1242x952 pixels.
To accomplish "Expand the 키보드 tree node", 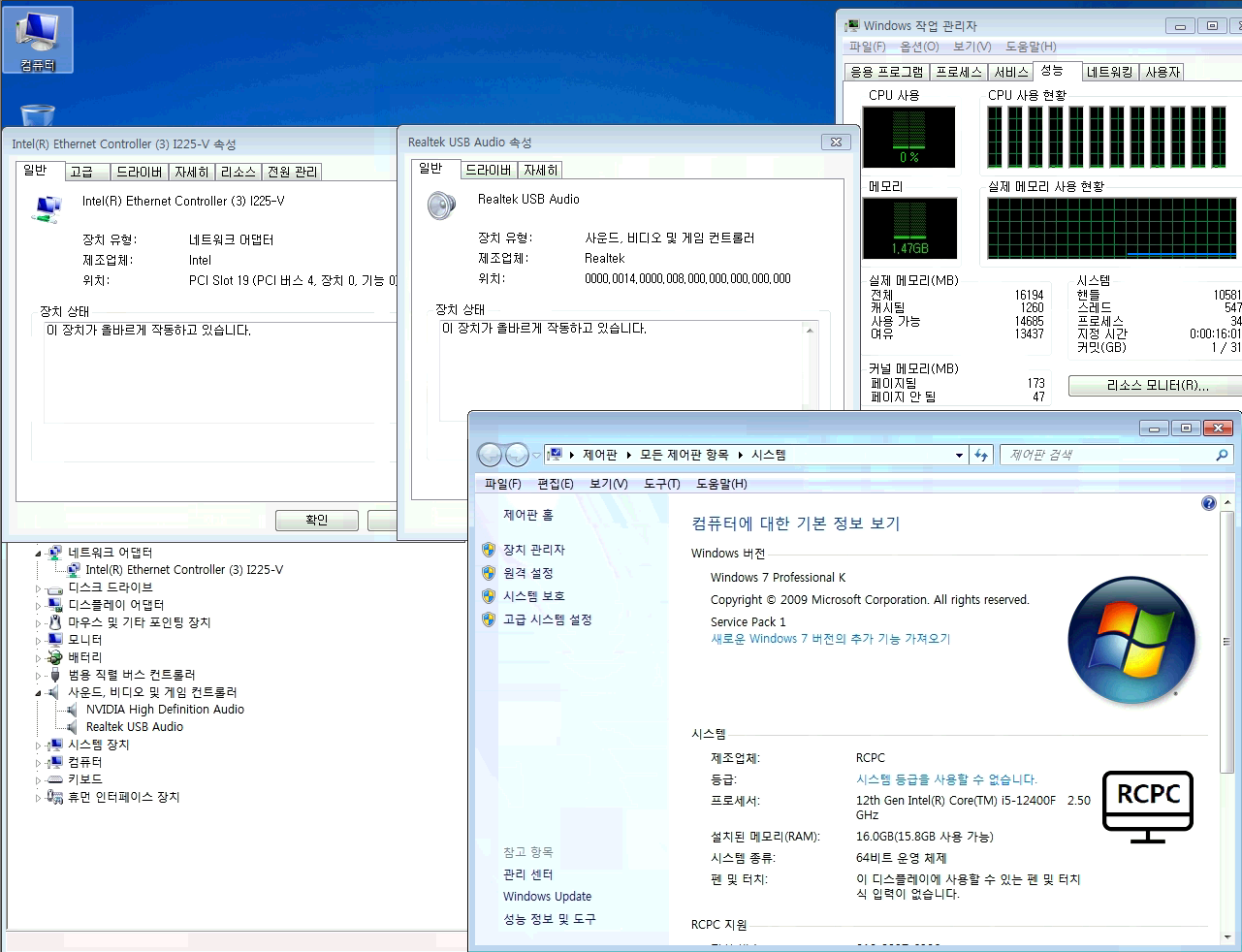I will tap(39, 780).
